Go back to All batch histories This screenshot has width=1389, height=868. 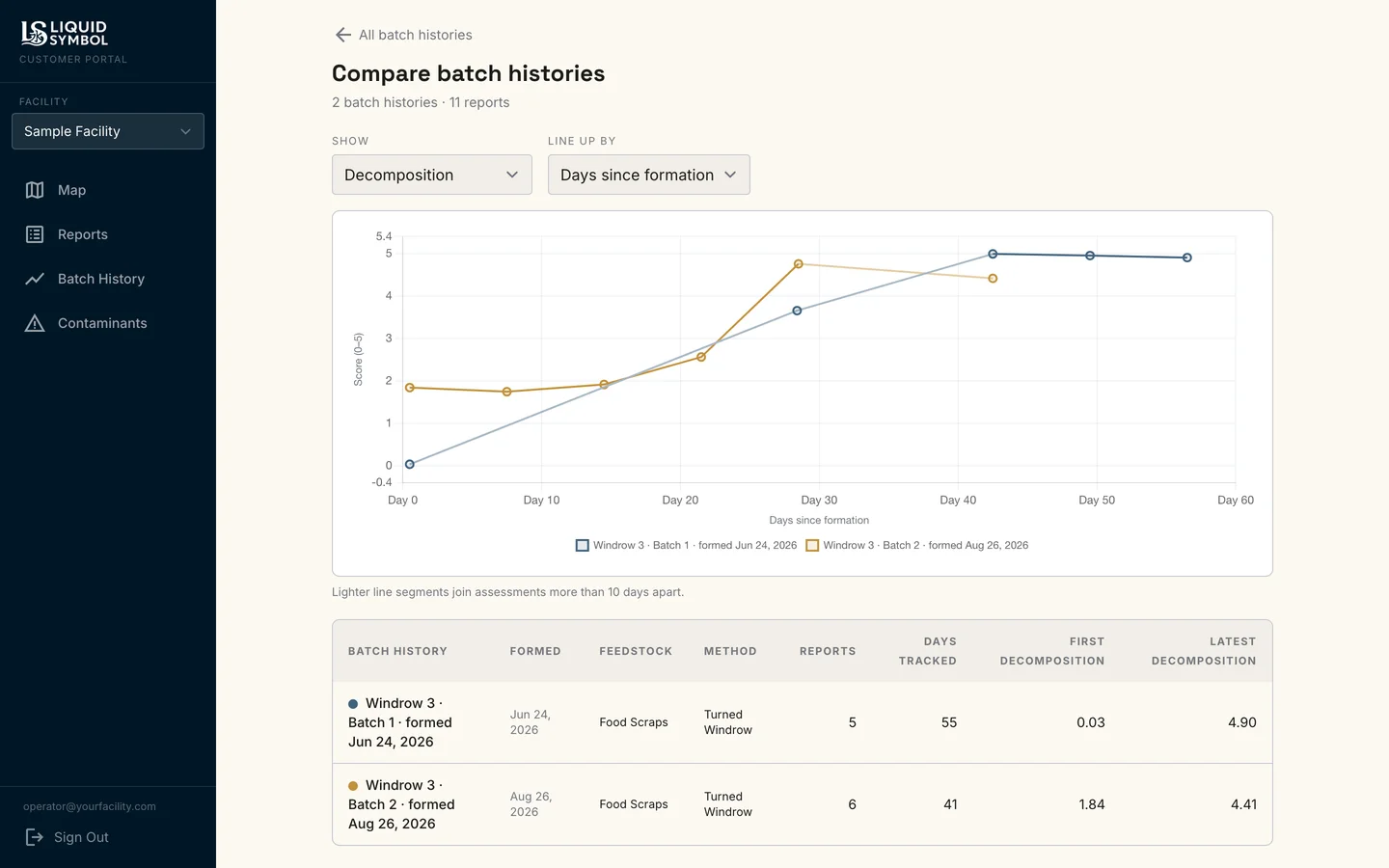click(403, 35)
